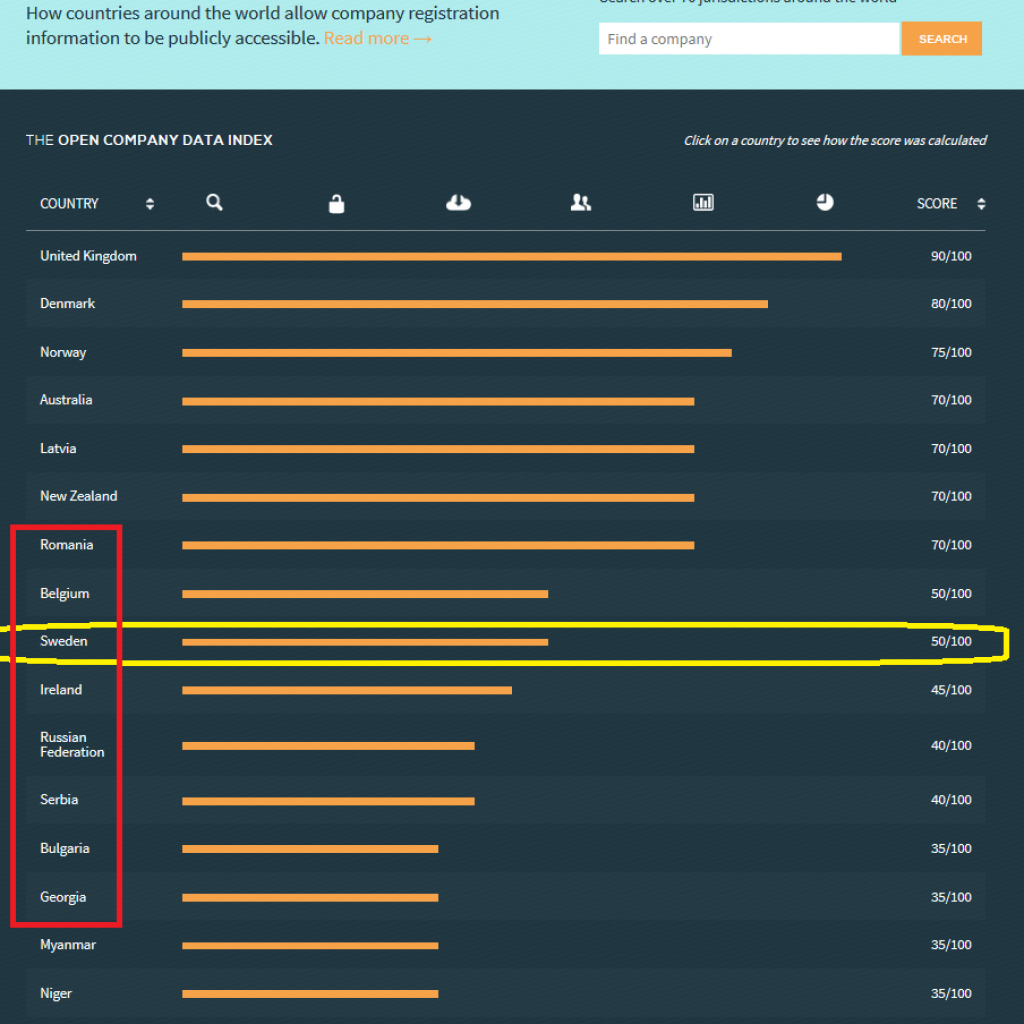The height and width of the screenshot is (1024, 1024).
Task: Click the Russian Federation country name
Action: 72,745
